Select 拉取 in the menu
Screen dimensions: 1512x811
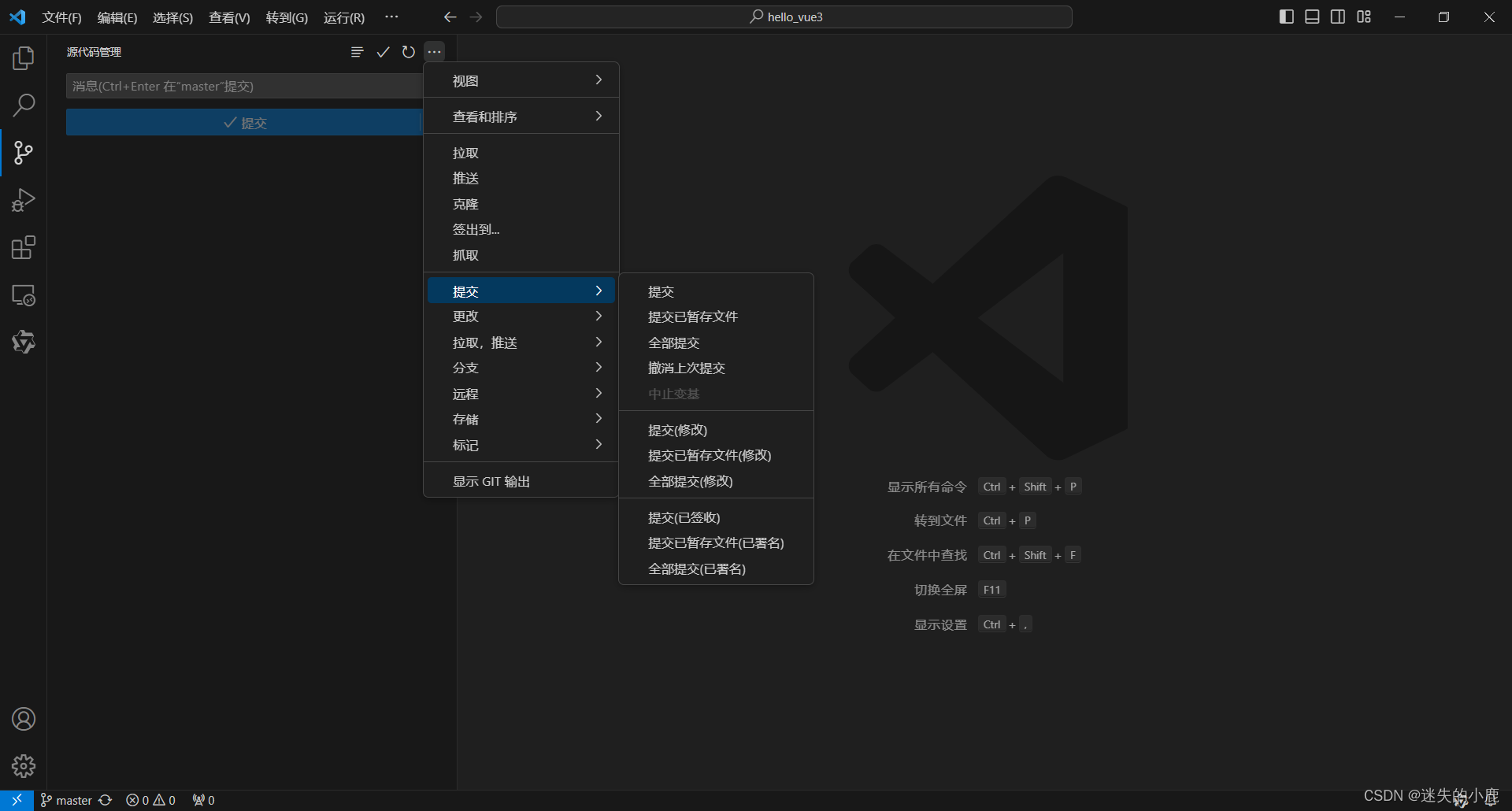coord(521,153)
